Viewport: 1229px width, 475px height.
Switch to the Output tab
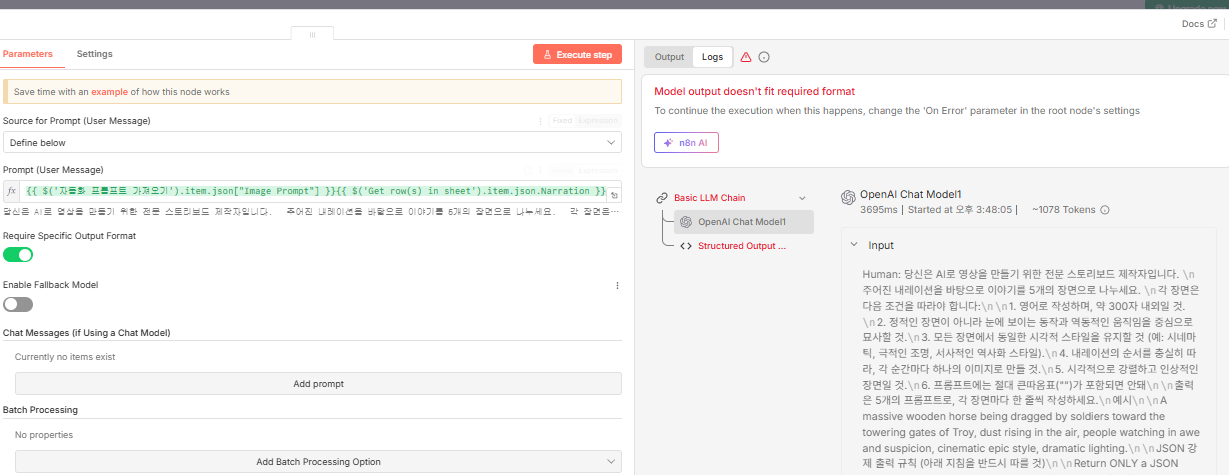click(669, 57)
